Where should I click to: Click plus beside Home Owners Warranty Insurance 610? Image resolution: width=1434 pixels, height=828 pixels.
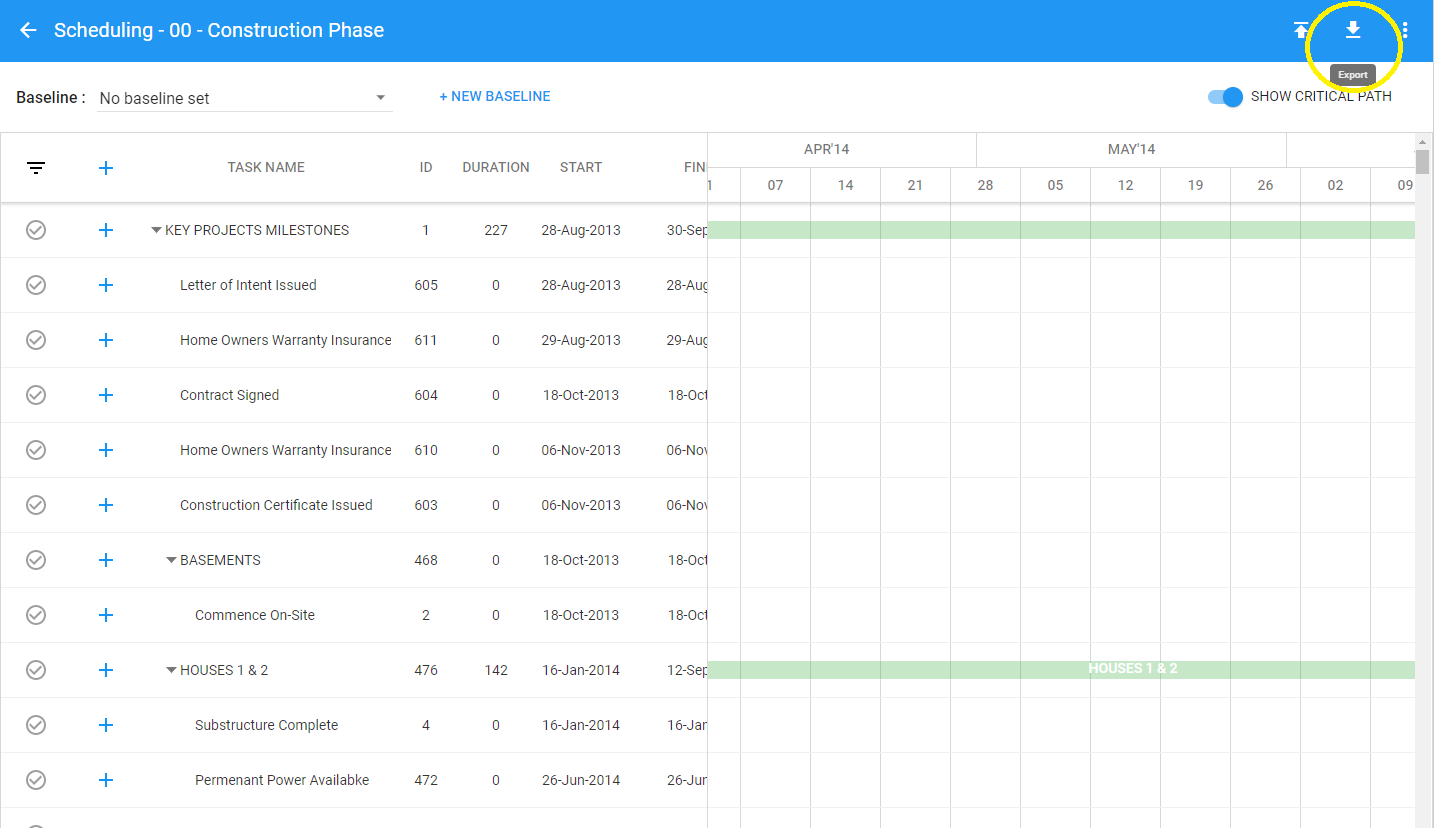(x=106, y=450)
